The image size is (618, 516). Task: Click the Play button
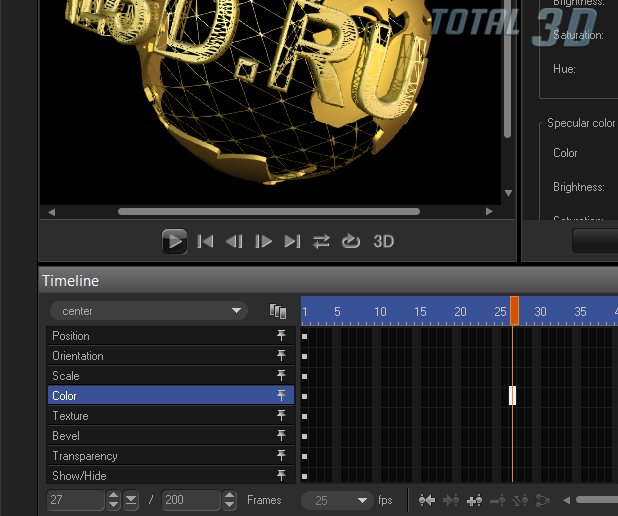174,241
